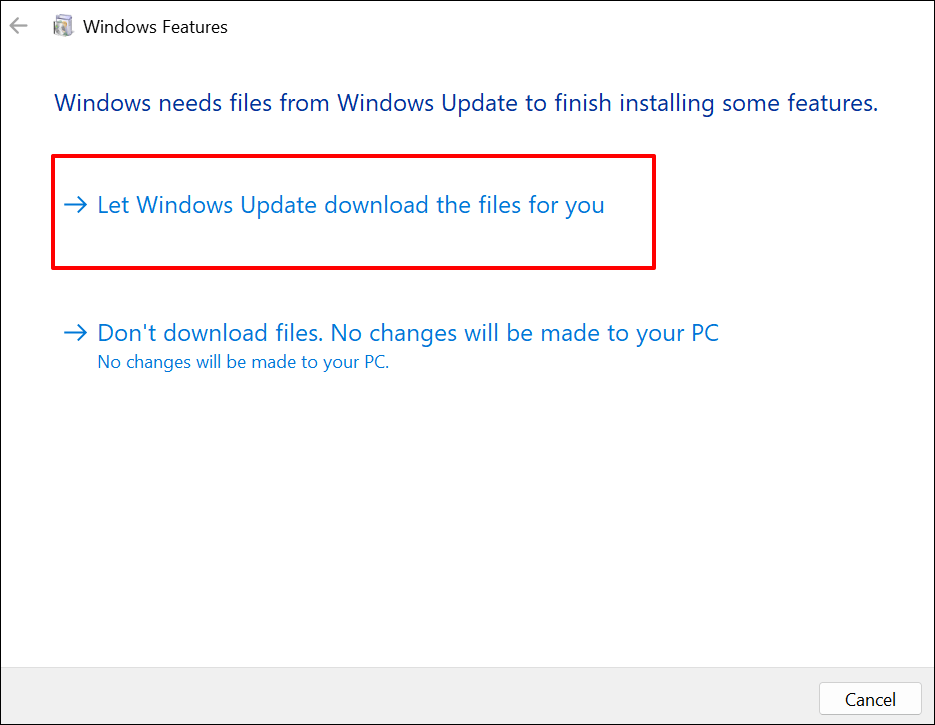935x725 pixels.
Task: Click the word 'Don't' in the second option
Action: click(127, 332)
